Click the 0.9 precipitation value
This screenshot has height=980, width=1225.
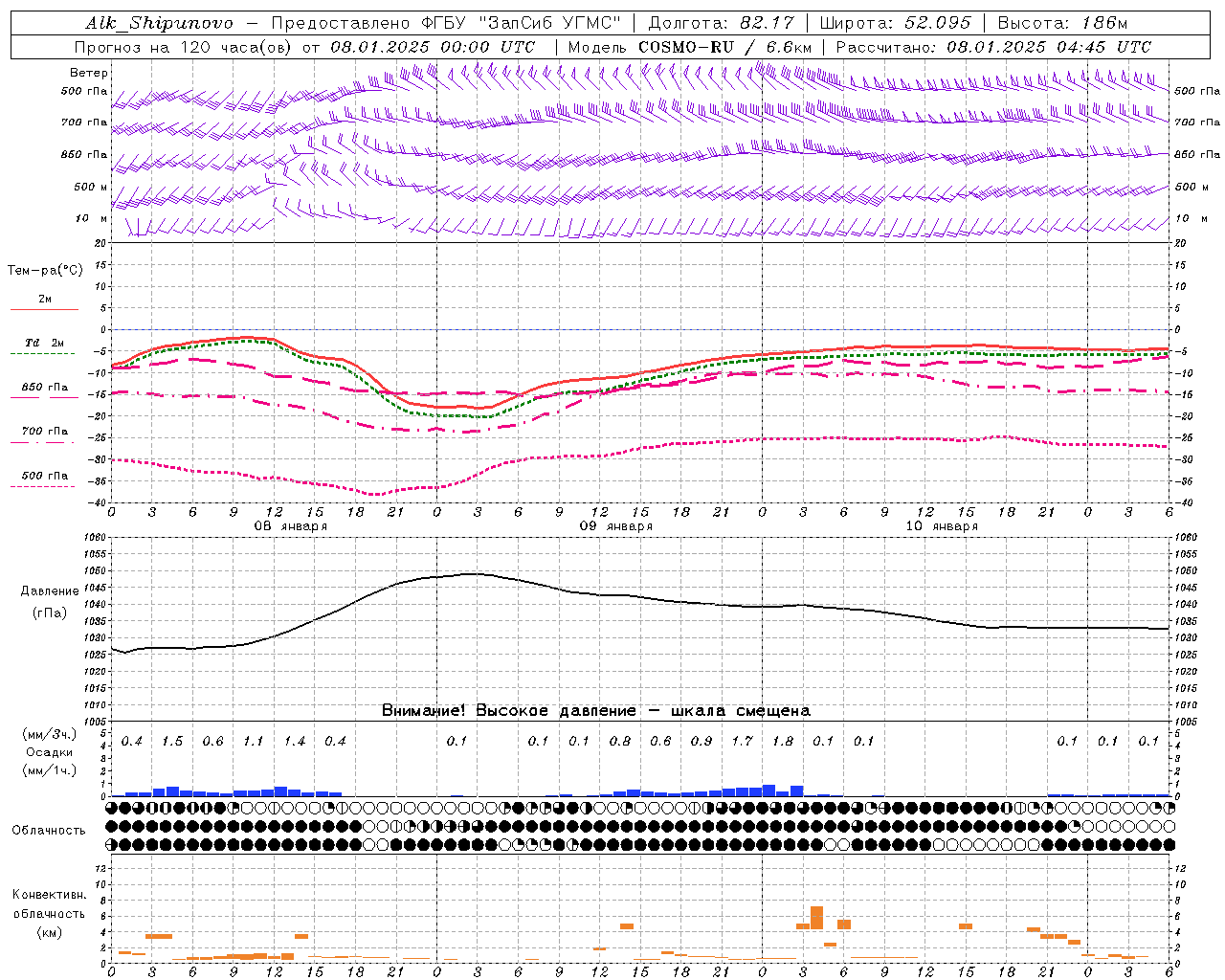pos(702,742)
